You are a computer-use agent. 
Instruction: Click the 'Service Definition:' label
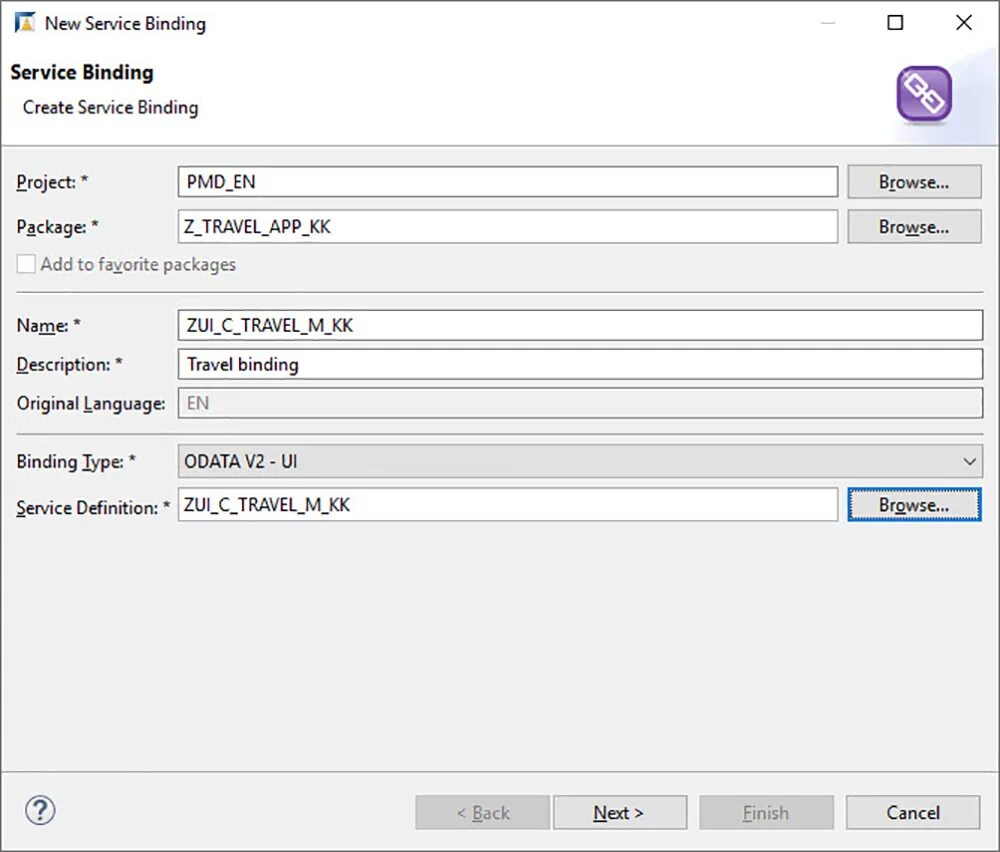(x=93, y=508)
